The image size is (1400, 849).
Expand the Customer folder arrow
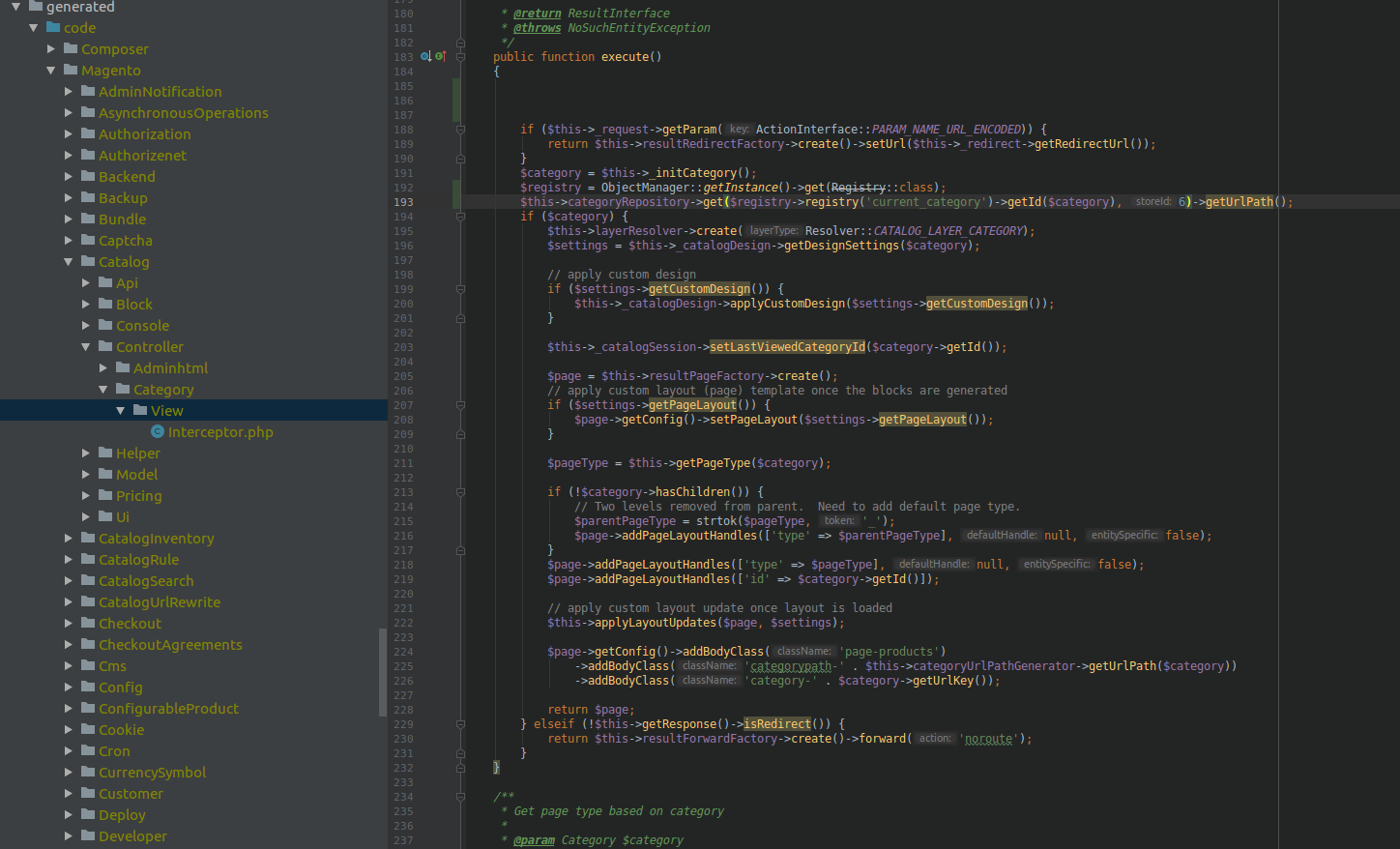coord(69,793)
